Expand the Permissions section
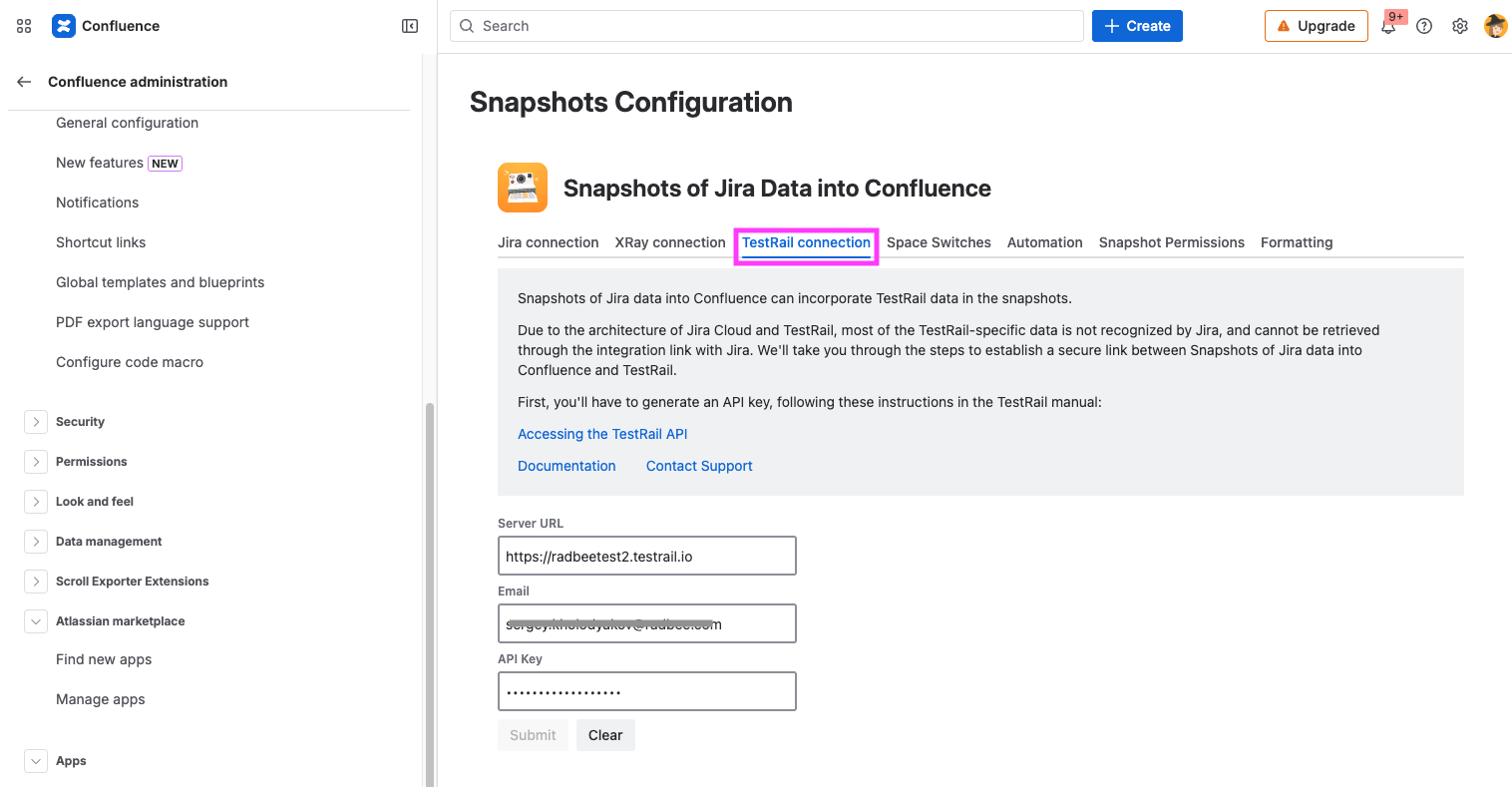 coord(36,462)
